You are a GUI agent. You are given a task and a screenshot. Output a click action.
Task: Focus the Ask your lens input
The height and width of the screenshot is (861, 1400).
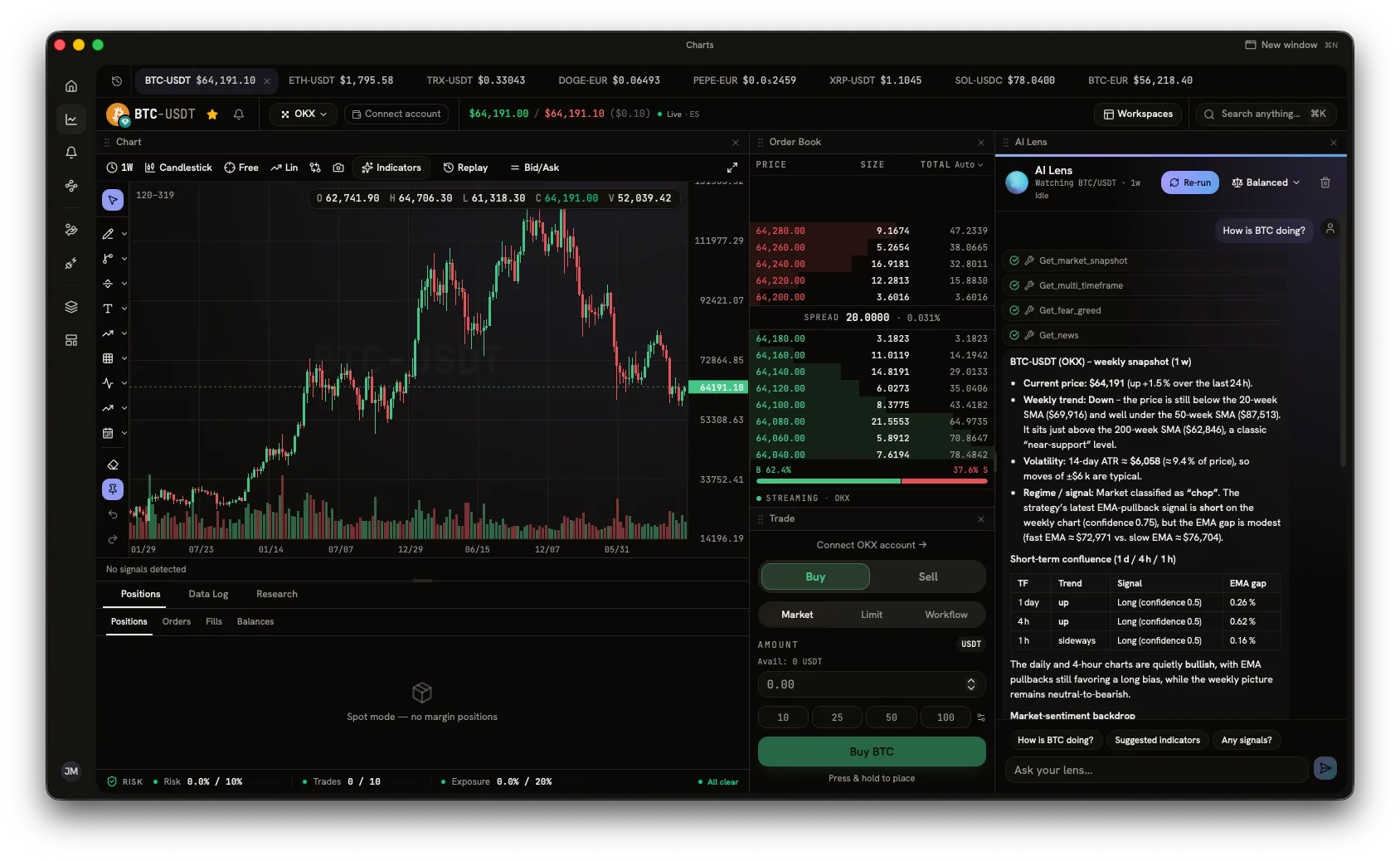pos(1157,770)
